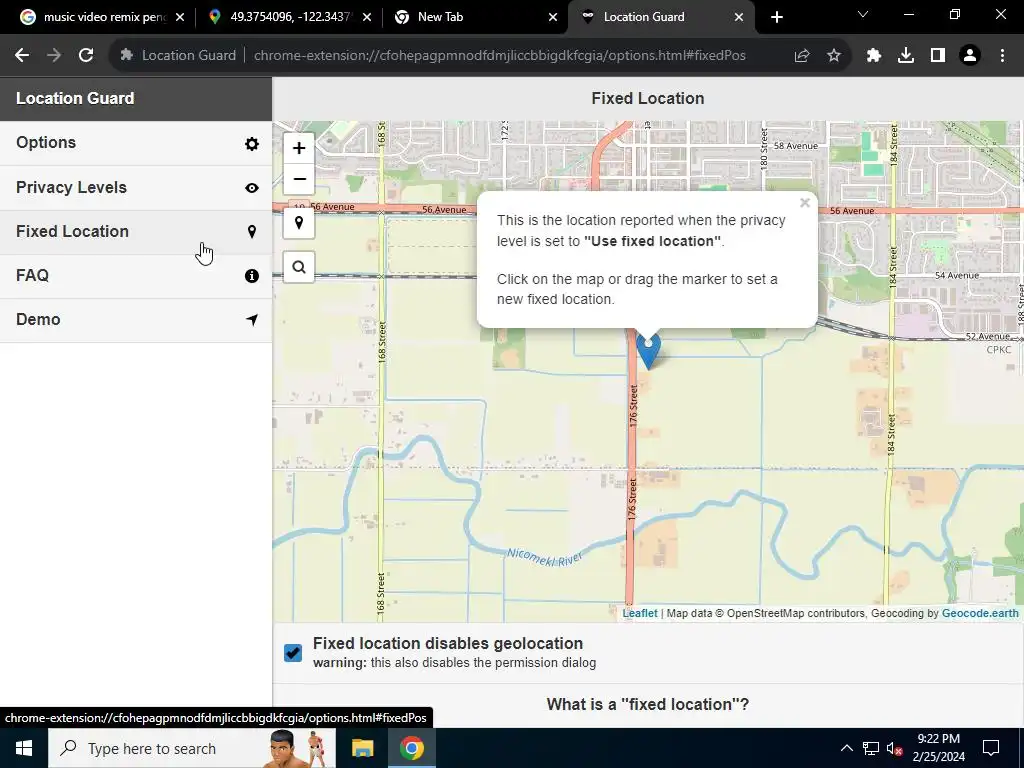This screenshot has width=1024, height=768.
Task: Click the Location Guard sidebar header
Action: coord(136,99)
